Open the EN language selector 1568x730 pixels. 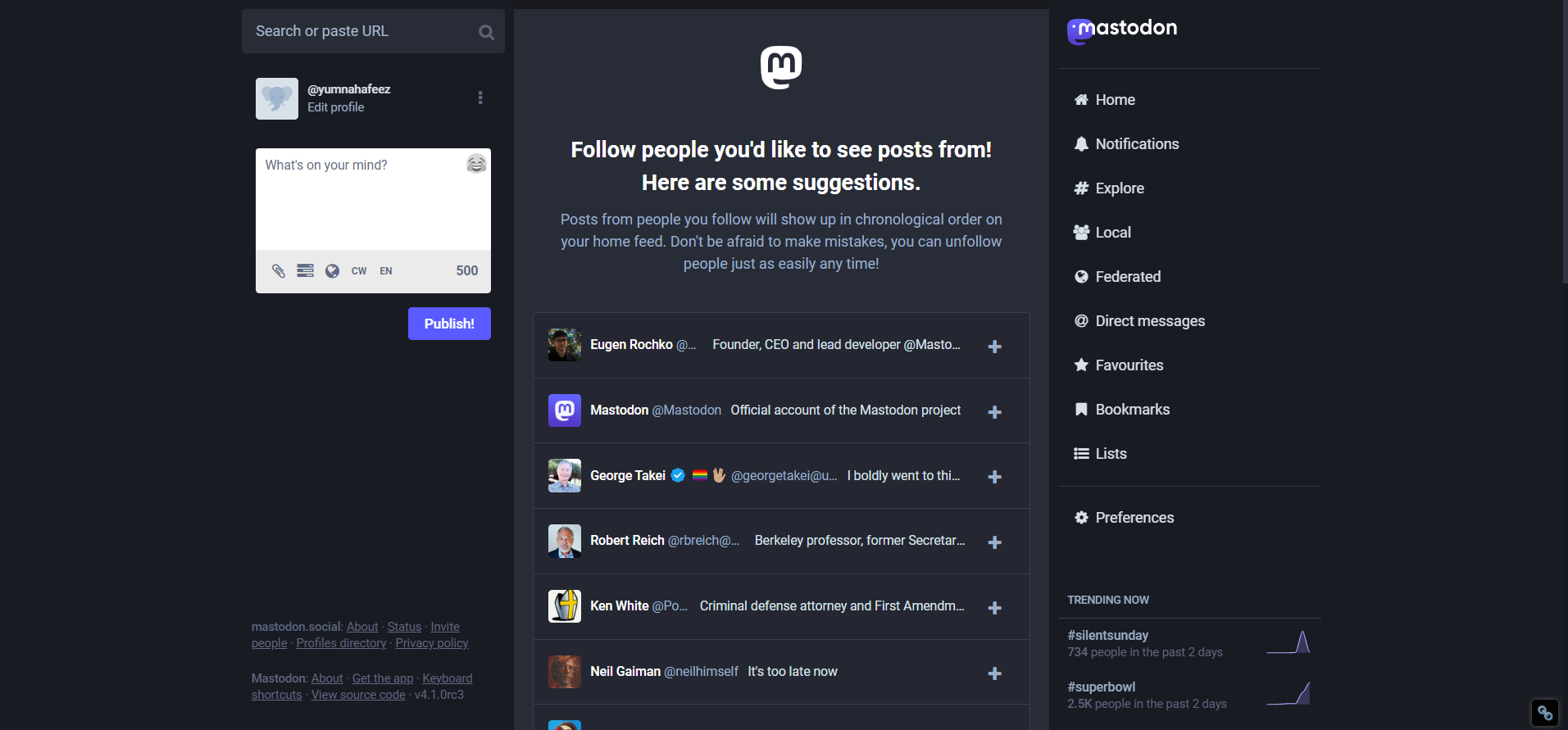pyautogui.click(x=386, y=271)
